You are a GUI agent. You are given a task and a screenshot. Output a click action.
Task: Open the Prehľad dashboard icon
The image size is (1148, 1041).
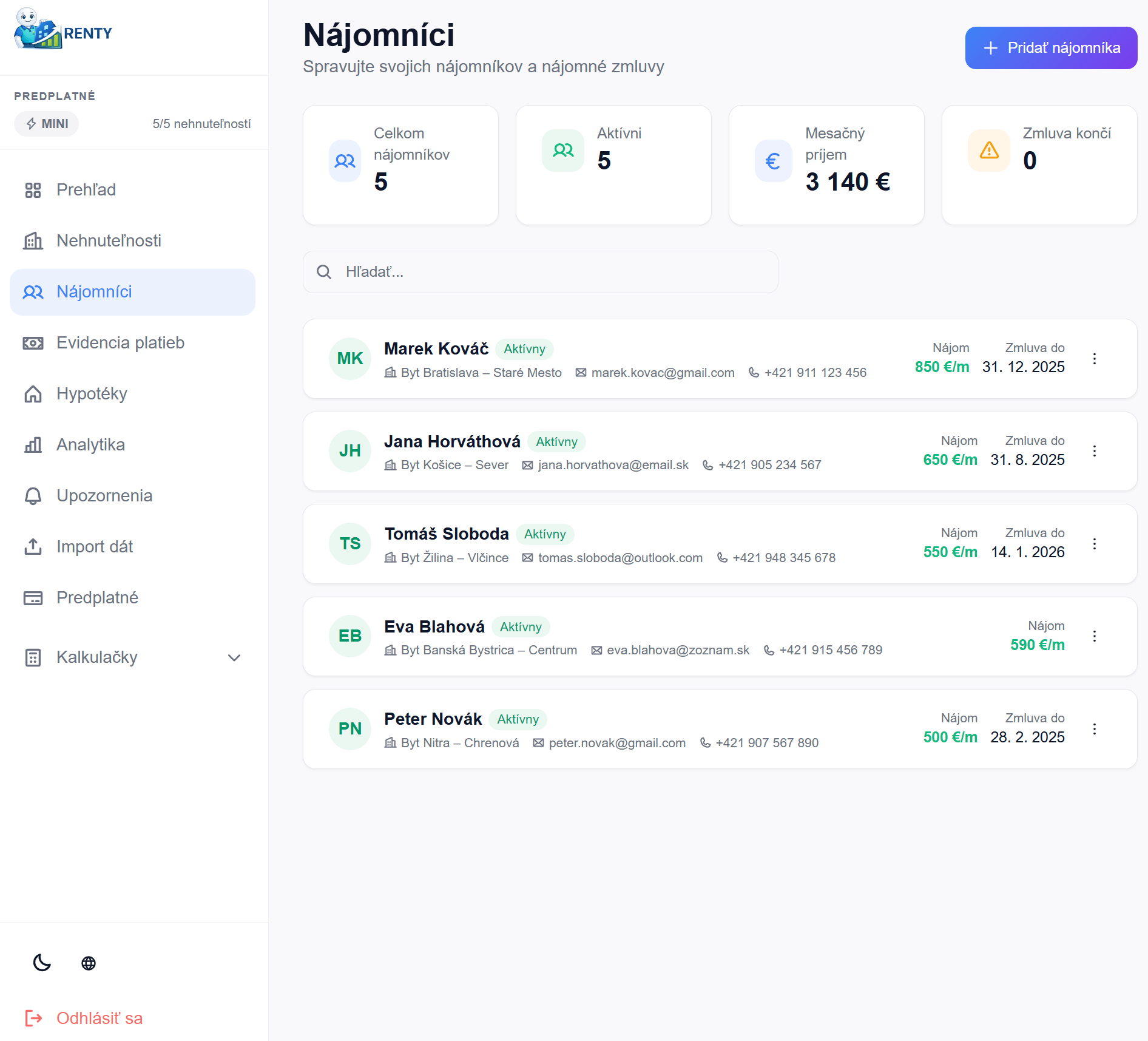point(33,190)
